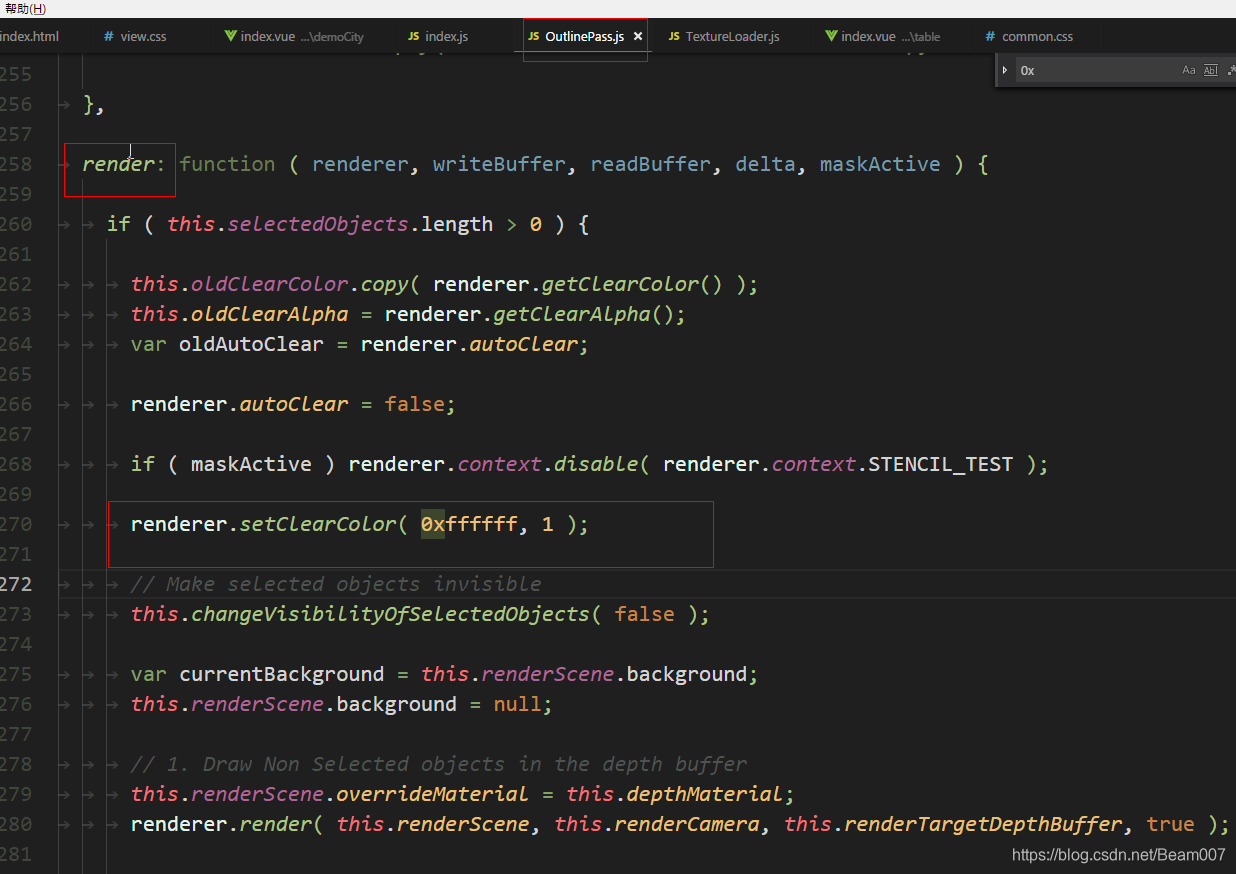Focus the find input containing 0x
Screen dimensions: 1236x874
[x=1095, y=70]
